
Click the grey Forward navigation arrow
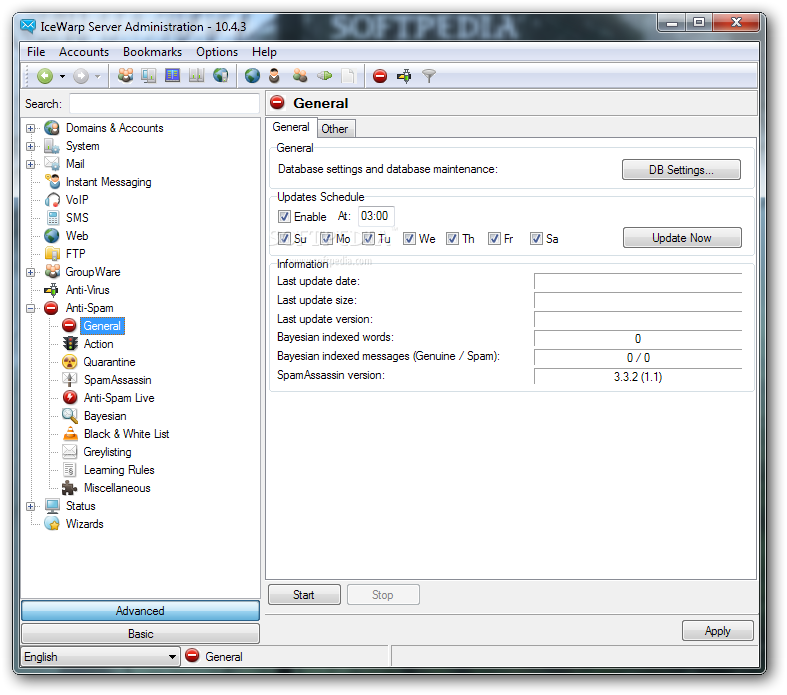(x=81, y=76)
